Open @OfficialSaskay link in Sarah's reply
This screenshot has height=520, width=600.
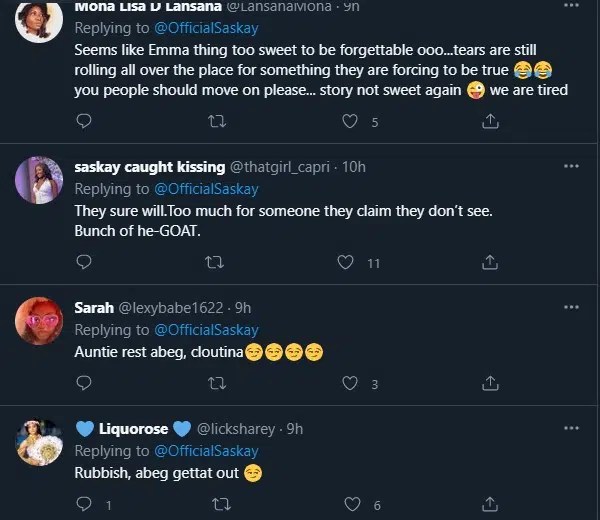205,330
